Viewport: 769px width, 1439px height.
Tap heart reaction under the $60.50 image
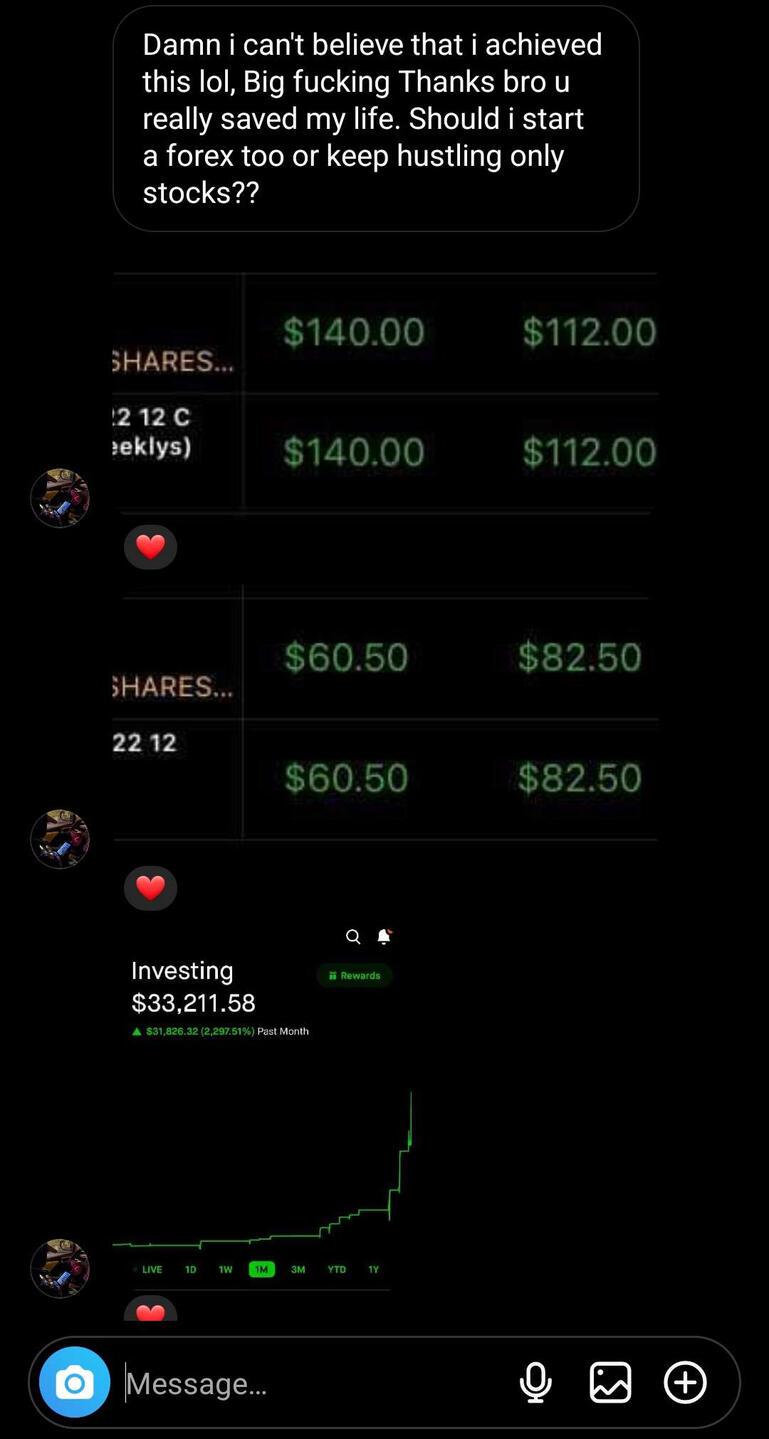coord(150,888)
